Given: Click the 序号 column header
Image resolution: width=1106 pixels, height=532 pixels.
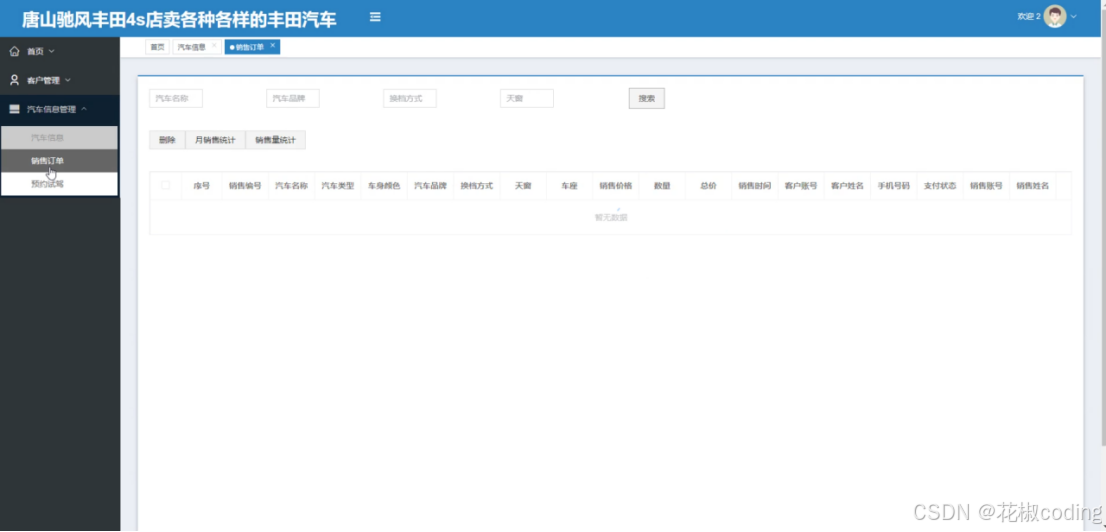Looking at the screenshot, I should coord(202,186).
